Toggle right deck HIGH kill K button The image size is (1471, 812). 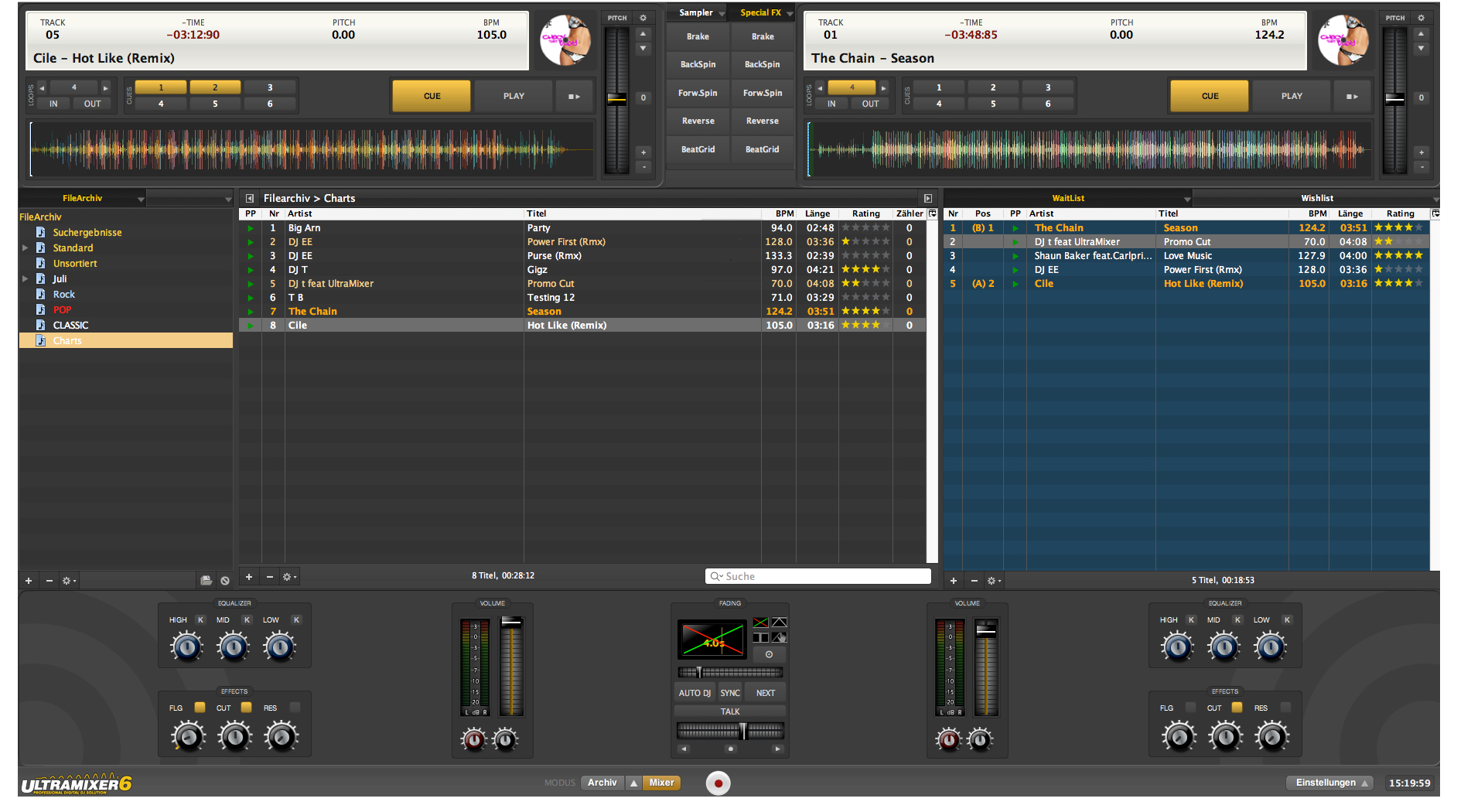1191,620
